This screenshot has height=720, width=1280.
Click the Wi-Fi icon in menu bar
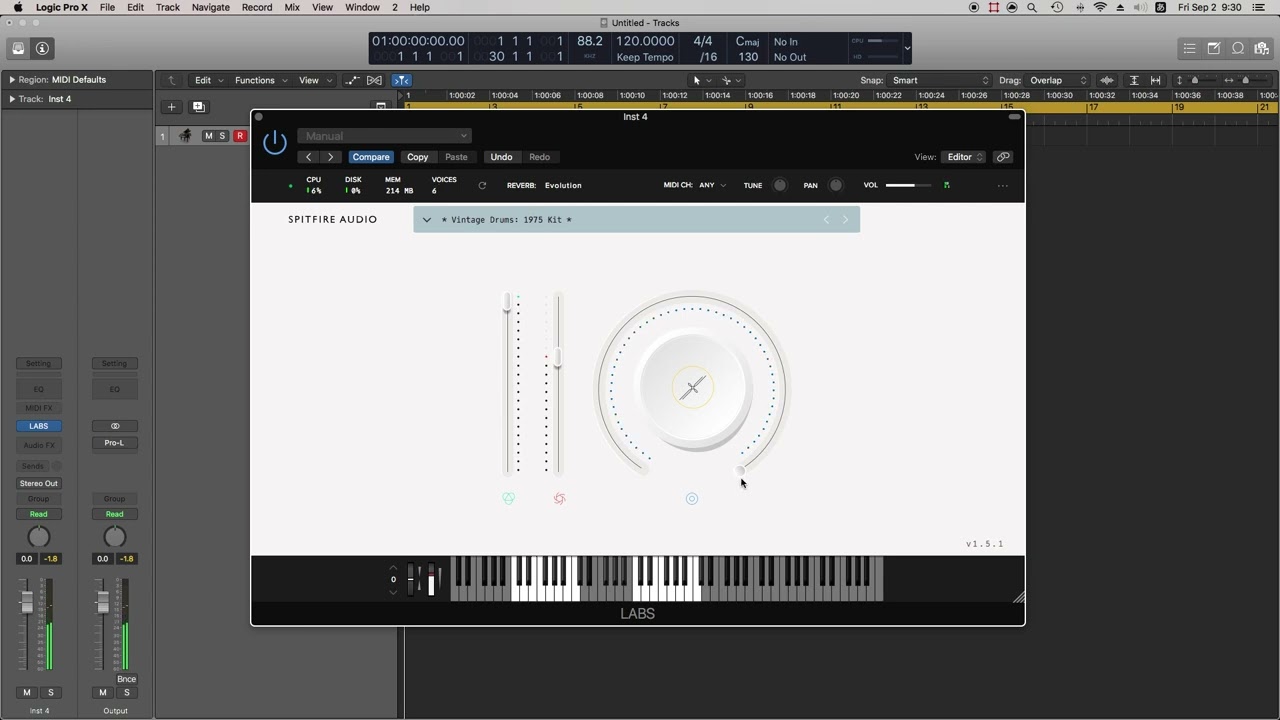[x=1100, y=7]
